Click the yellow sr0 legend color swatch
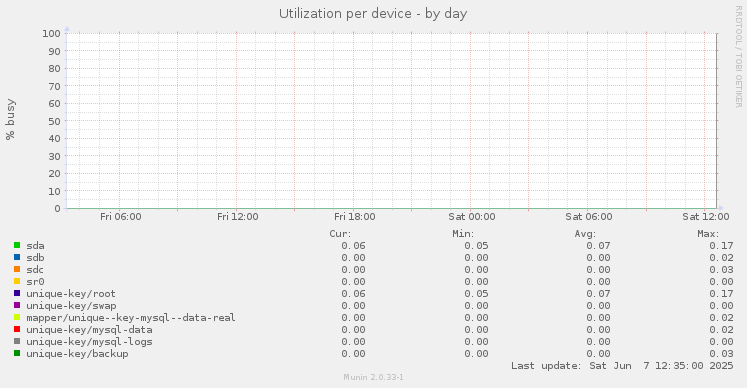The width and height of the screenshot is (747, 388). pos(17,281)
